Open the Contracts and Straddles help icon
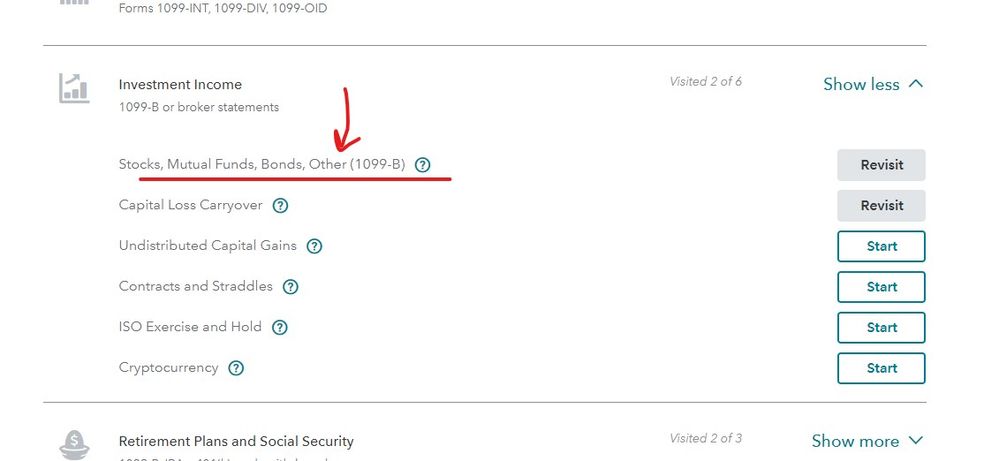The height and width of the screenshot is (461, 999). coord(291,287)
